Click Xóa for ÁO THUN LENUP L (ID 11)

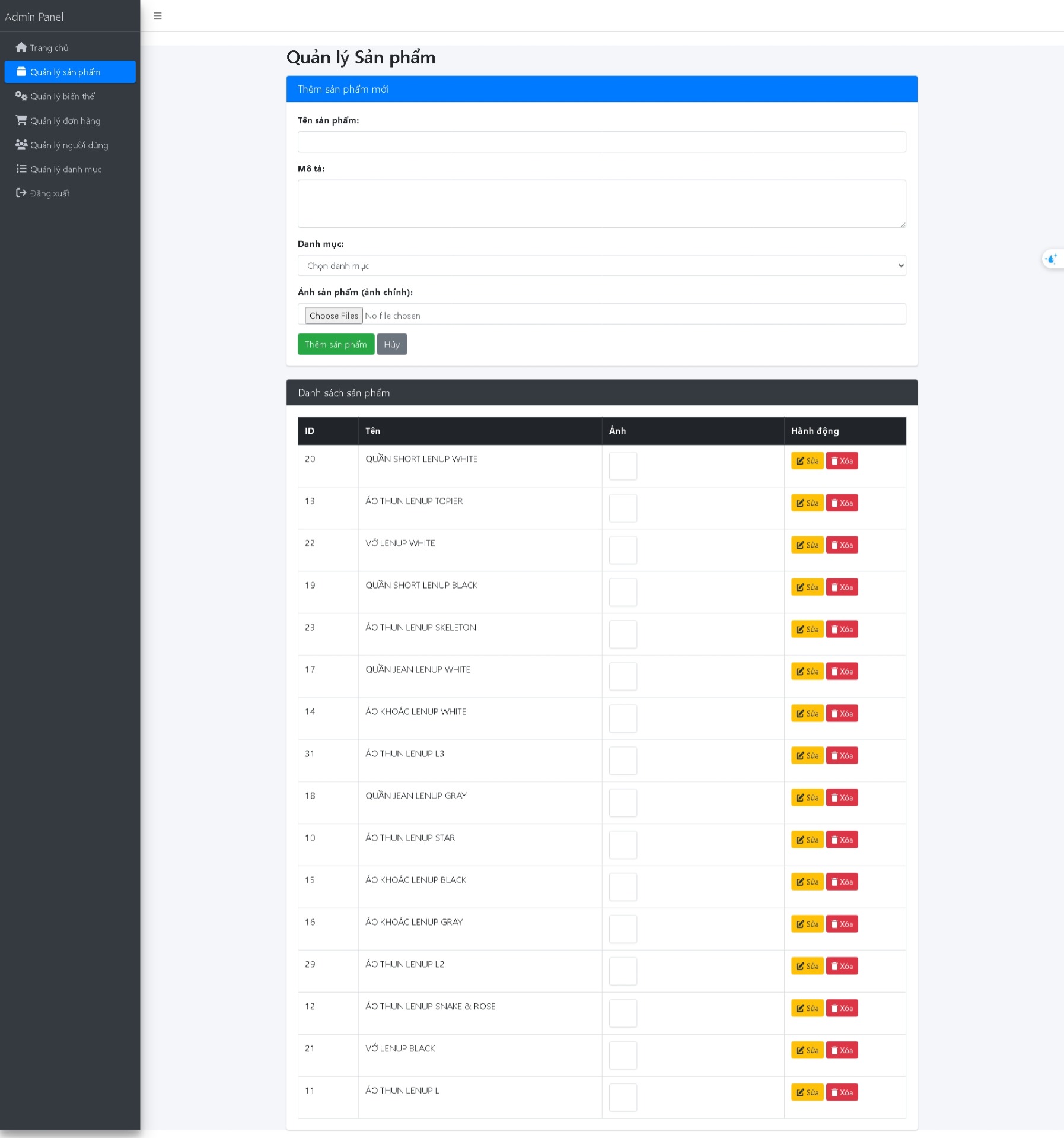point(842,1093)
